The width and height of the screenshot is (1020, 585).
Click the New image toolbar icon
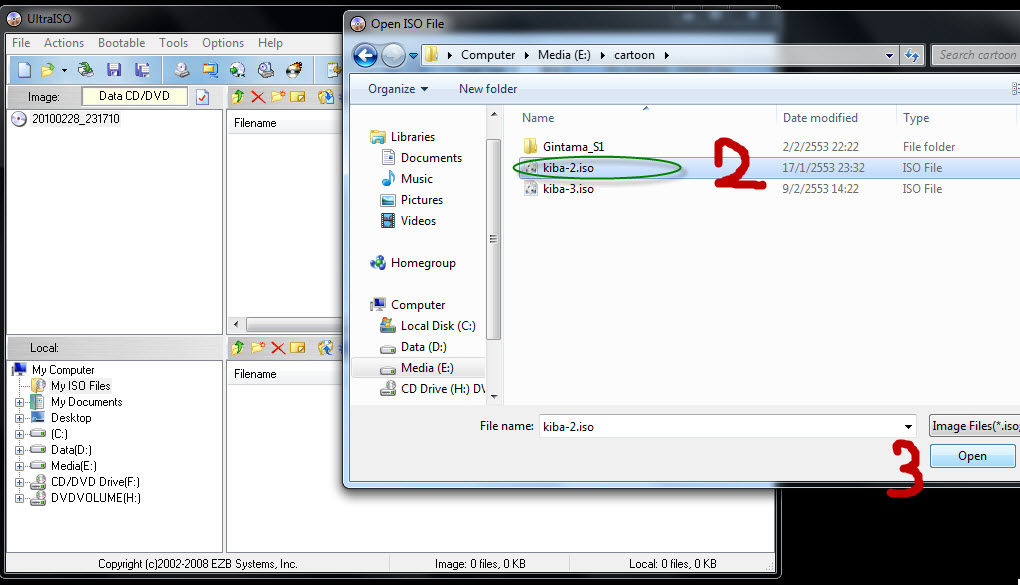pos(24,70)
